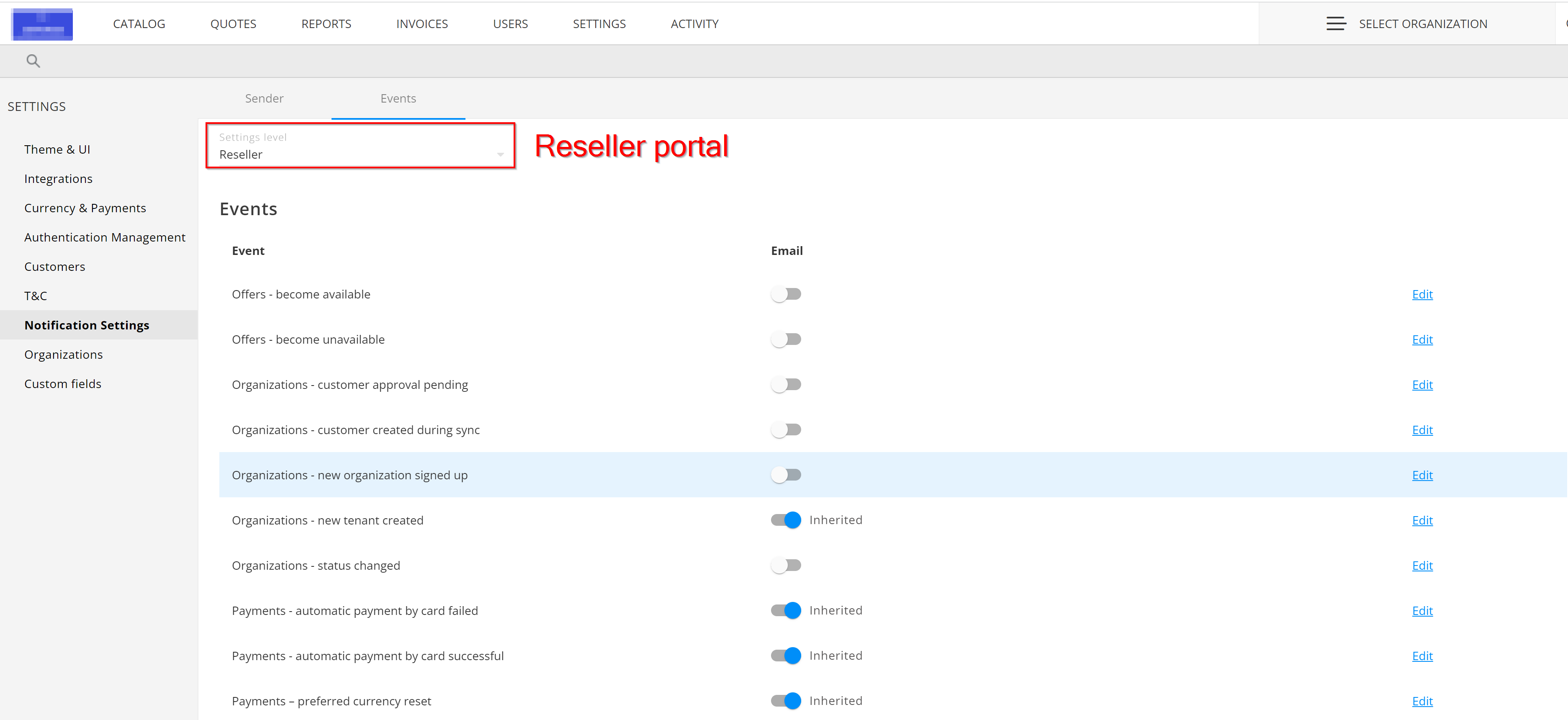The height and width of the screenshot is (720, 1568).
Task: Click the blue company logo
Action: point(42,24)
